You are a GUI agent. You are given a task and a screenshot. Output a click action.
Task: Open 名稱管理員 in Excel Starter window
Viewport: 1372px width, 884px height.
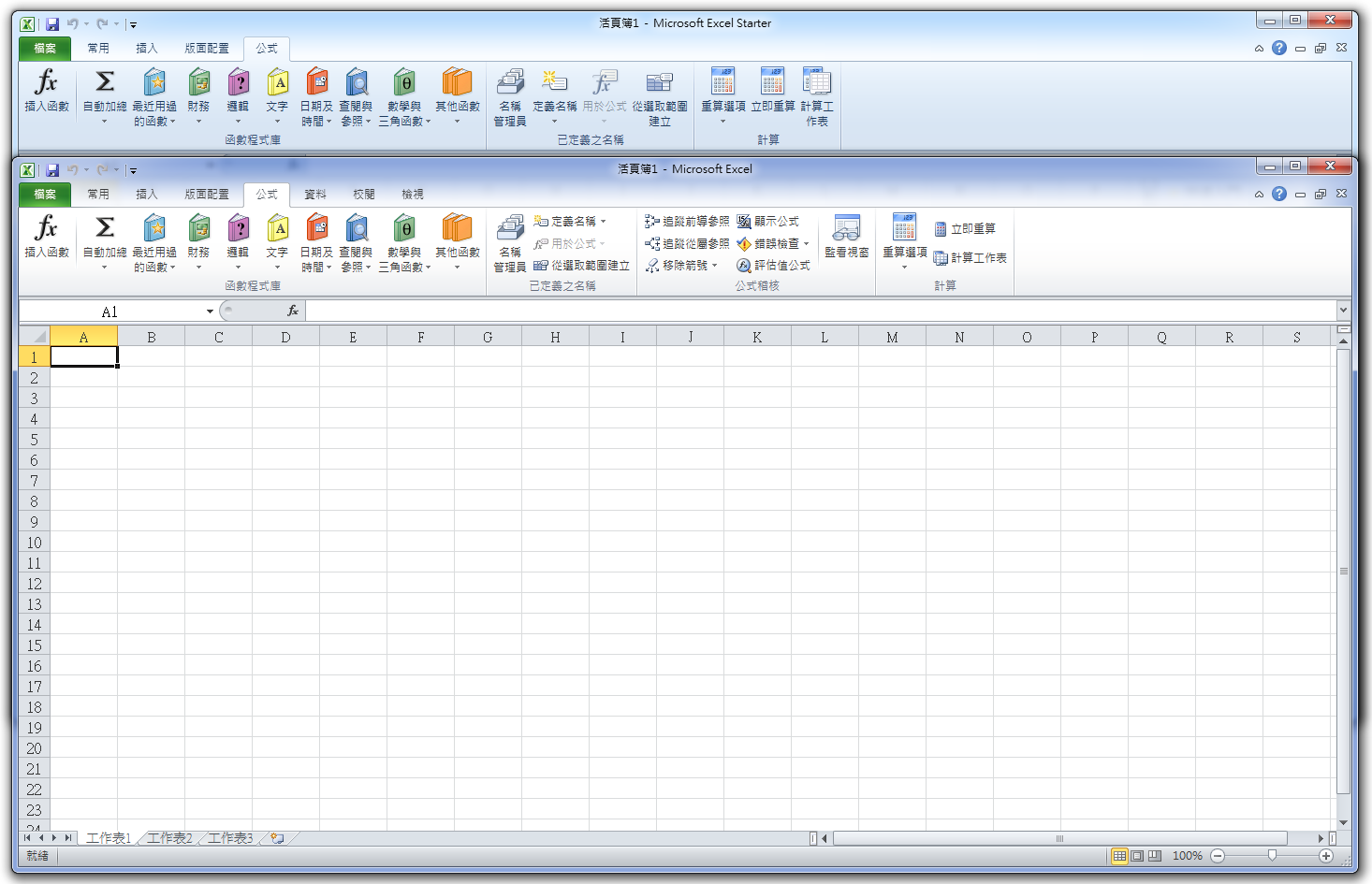tap(510, 96)
